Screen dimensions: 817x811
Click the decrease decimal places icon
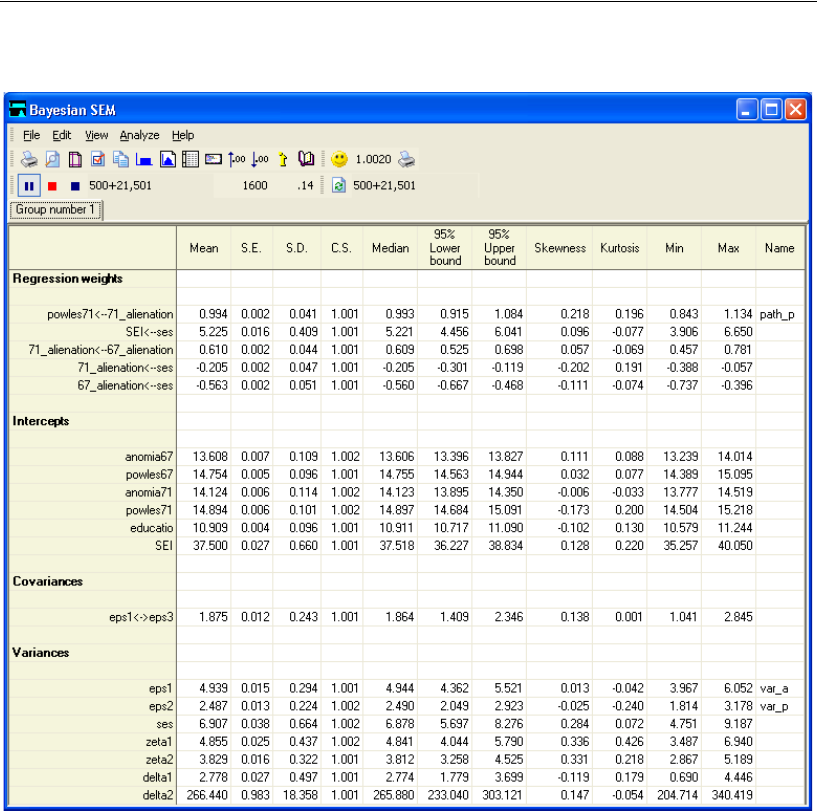point(260,160)
